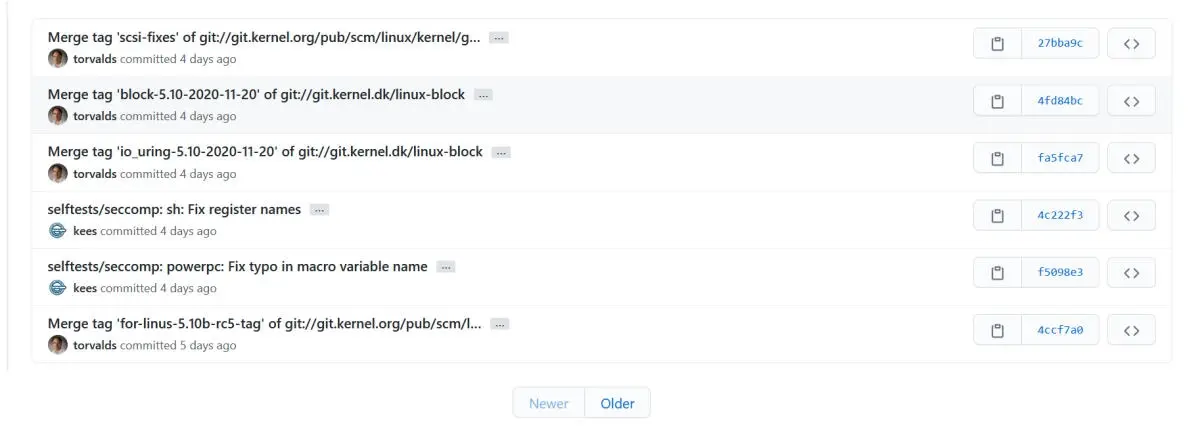This screenshot has width=1200, height=438.
Task: Click torvalds avatar on scsi-fixes commit
Action: click(58, 58)
